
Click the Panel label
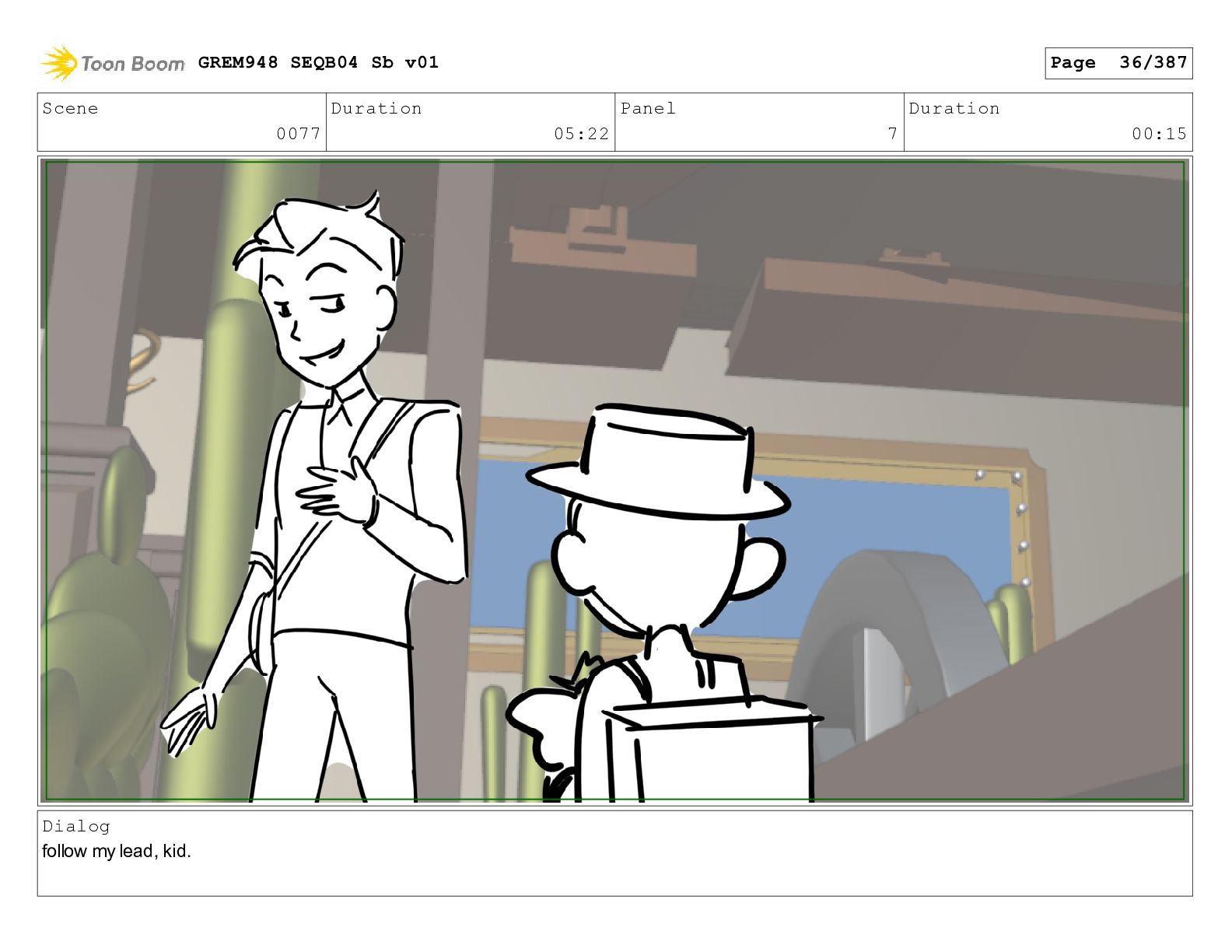[x=648, y=108]
